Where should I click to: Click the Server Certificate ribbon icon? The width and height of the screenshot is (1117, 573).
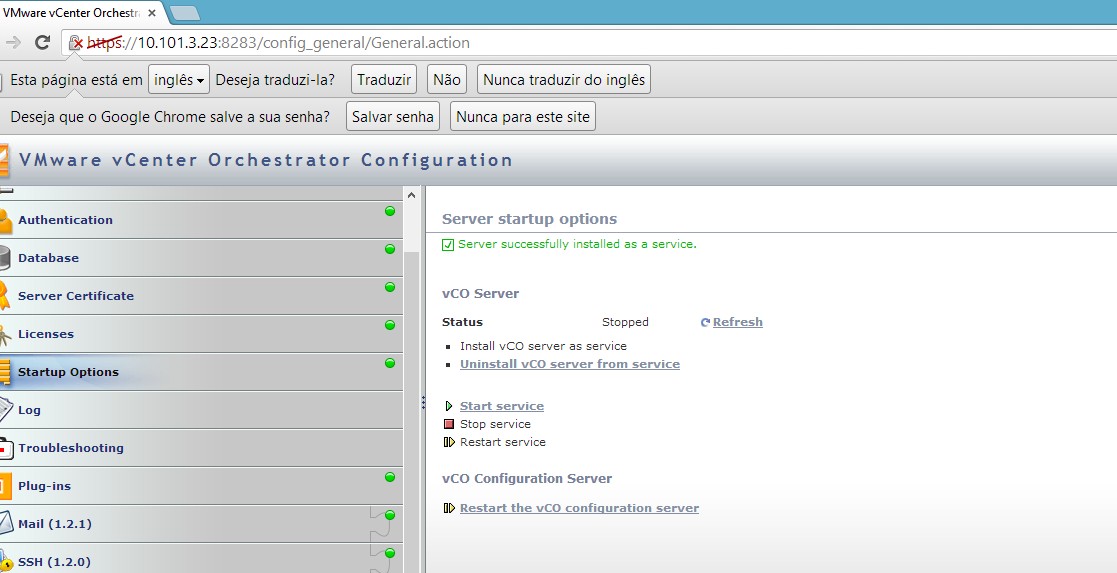pyautogui.click(x=5, y=296)
